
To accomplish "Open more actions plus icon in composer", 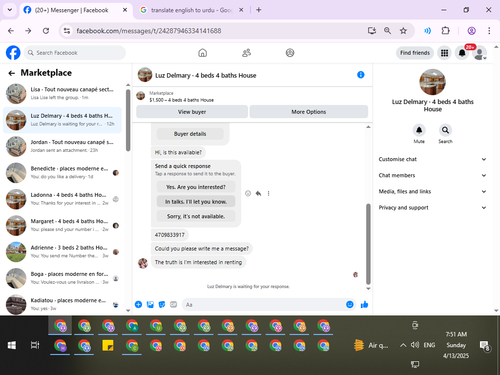I will [x=138, y=304].
